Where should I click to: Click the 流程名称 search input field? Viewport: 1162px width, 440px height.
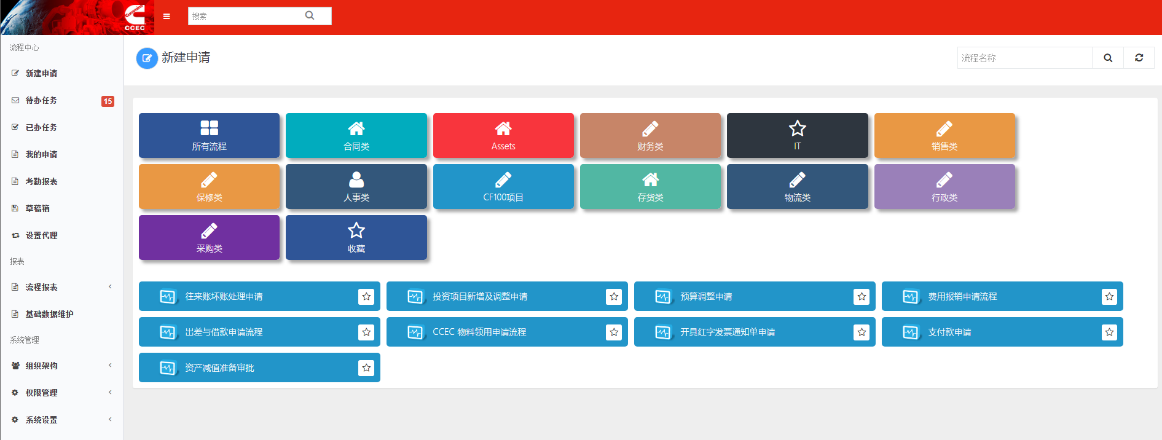point(1023,58)
